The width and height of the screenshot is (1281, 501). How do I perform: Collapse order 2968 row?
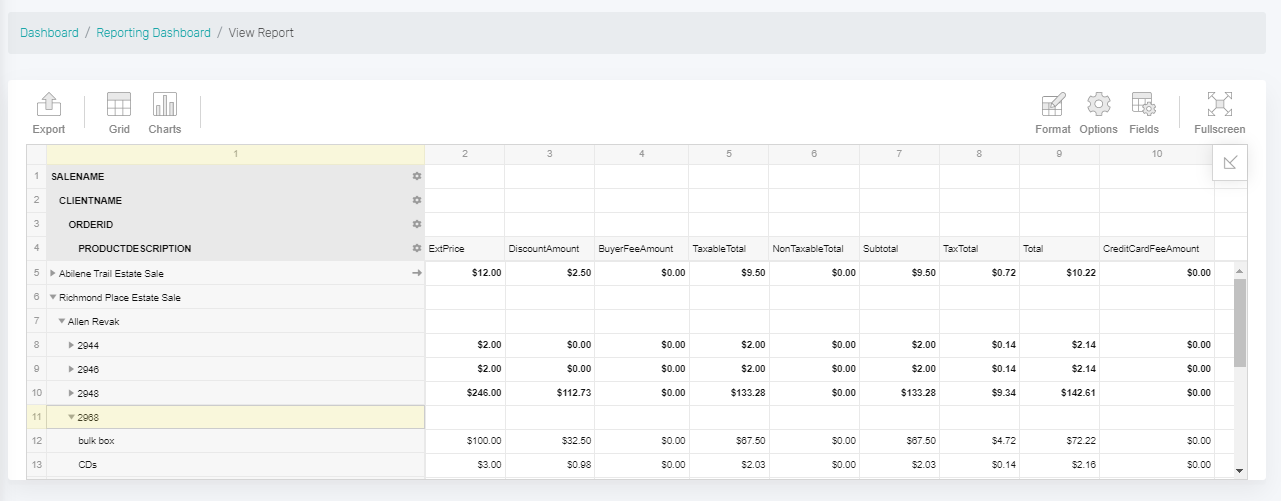pyautogui.click(x=71, y=417)
